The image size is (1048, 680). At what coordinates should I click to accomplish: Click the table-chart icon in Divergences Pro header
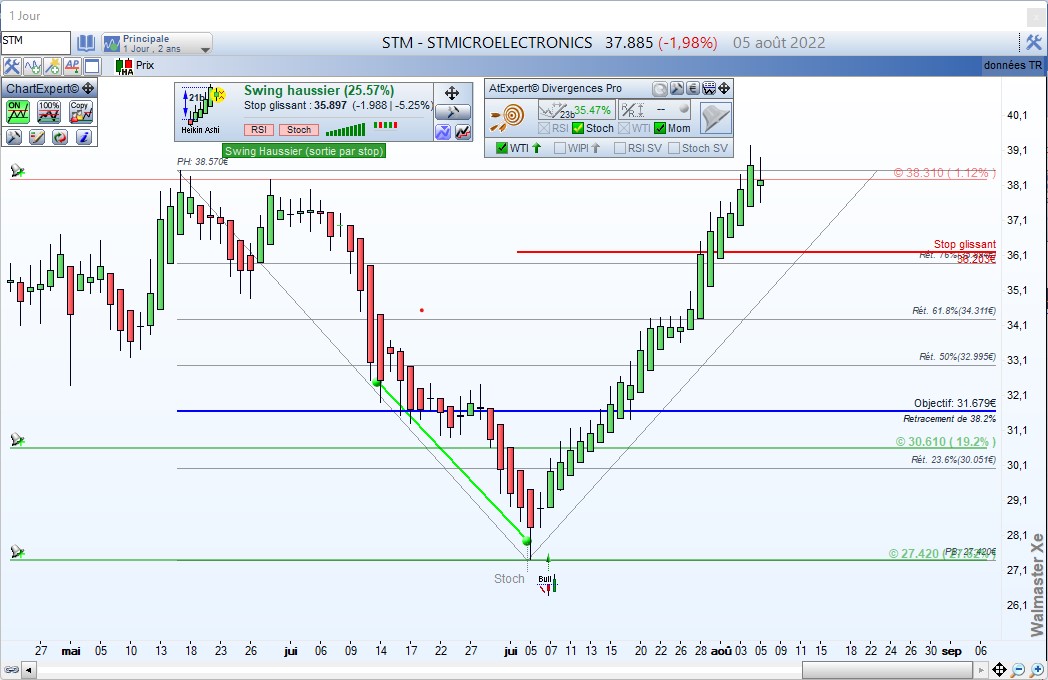coord(709,88)
